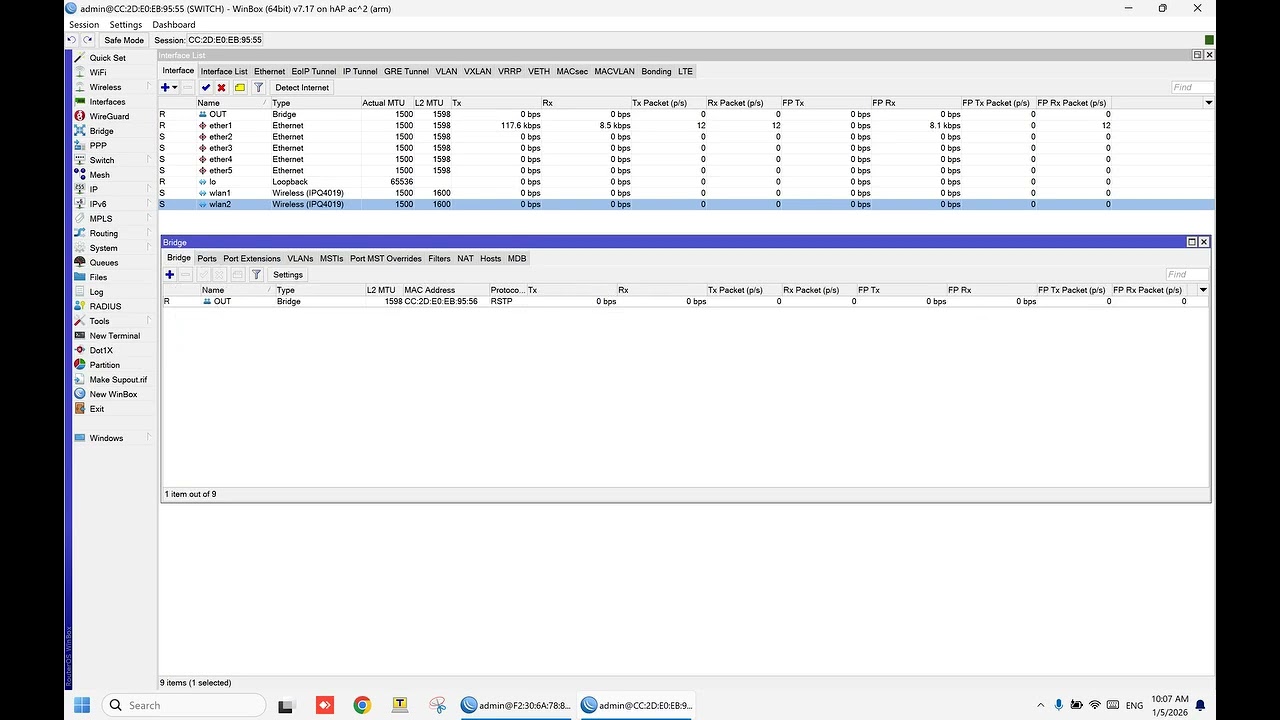The width and height of the screenshot is (1280, 720).
Task: Switch to the VLANs tab in Bridge
Action: [x=300, y=258]
